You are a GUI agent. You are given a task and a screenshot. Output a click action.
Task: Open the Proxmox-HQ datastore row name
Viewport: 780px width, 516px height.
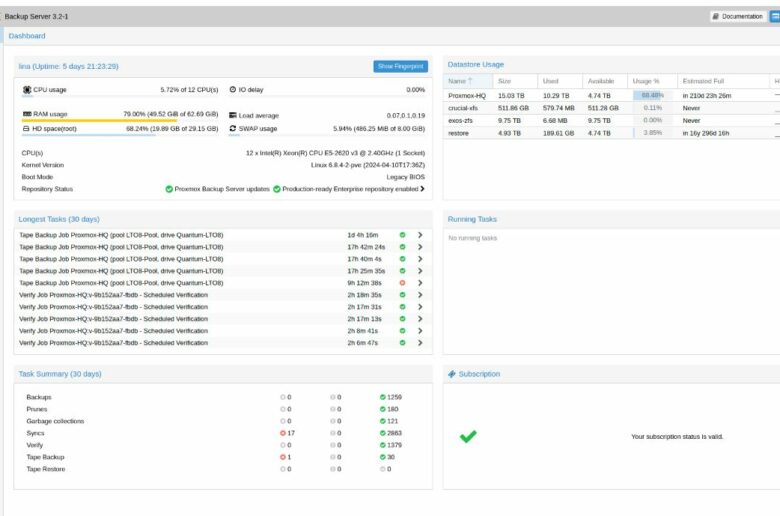pyautogui.click(x=467, y=96)
